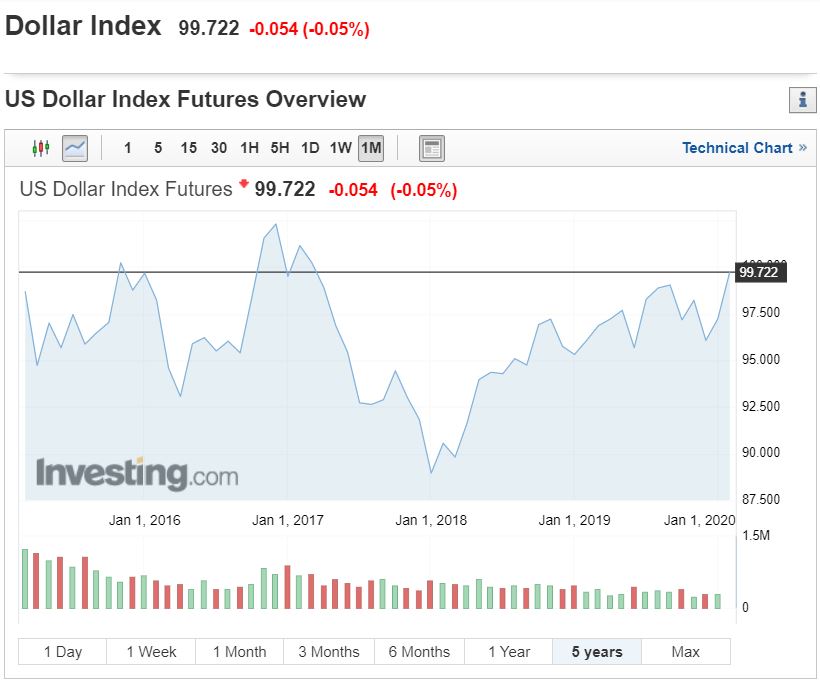820x684 pixels.
Task: Set interval to 1 minute
Action: click(x=127, y=148)
